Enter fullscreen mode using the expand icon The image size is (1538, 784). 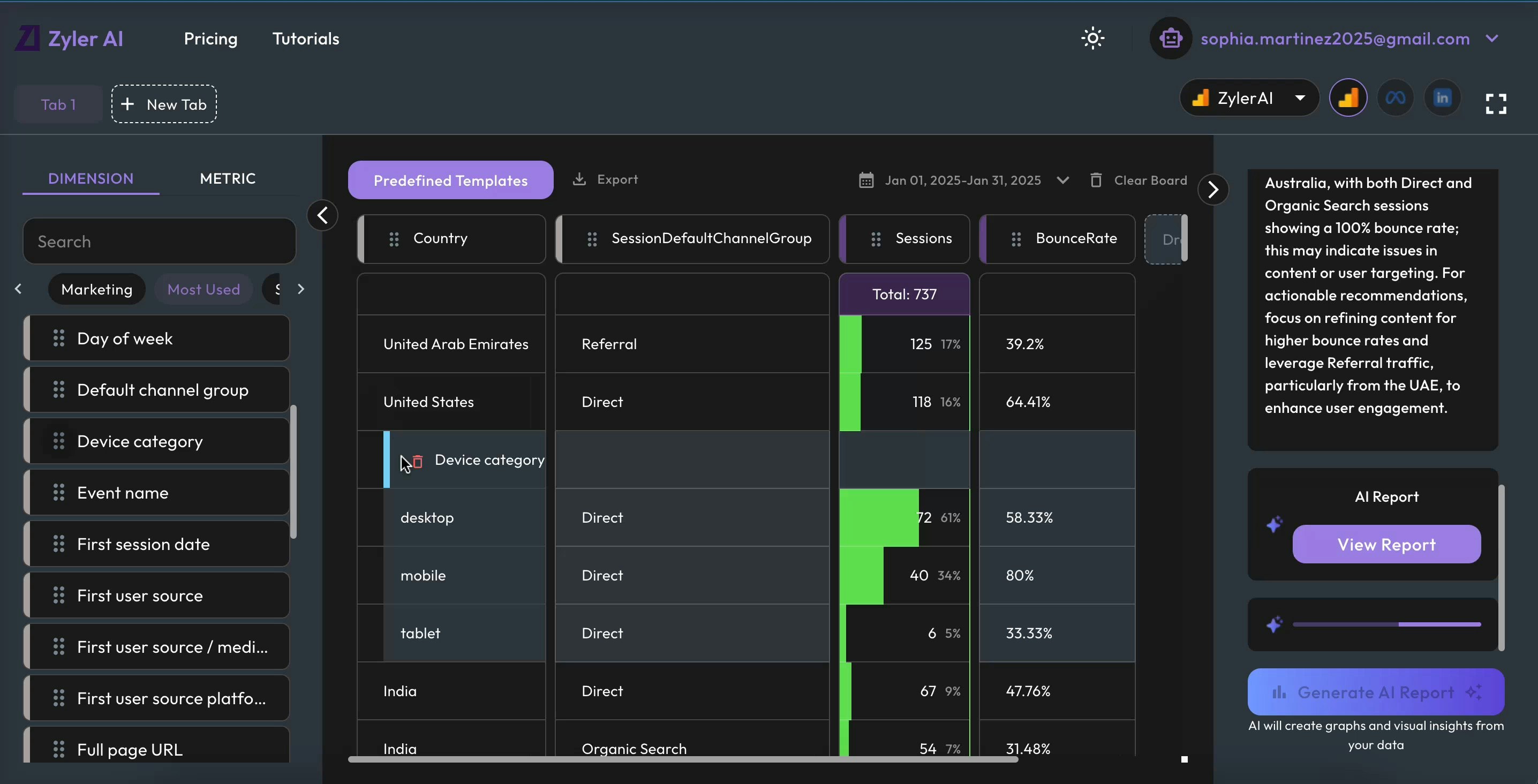(x=1496, y=104)
